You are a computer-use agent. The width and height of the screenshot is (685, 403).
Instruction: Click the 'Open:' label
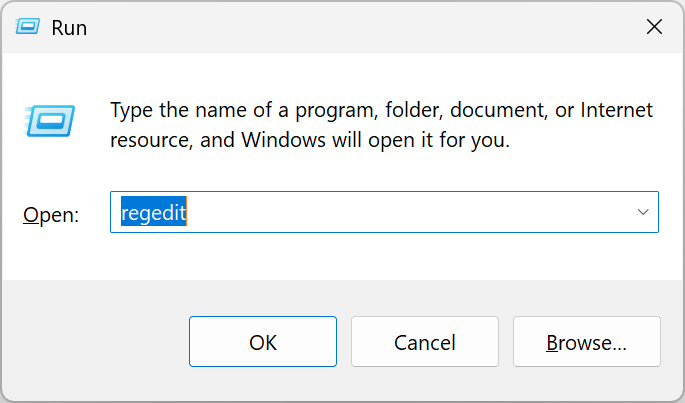tap(50, 214)
